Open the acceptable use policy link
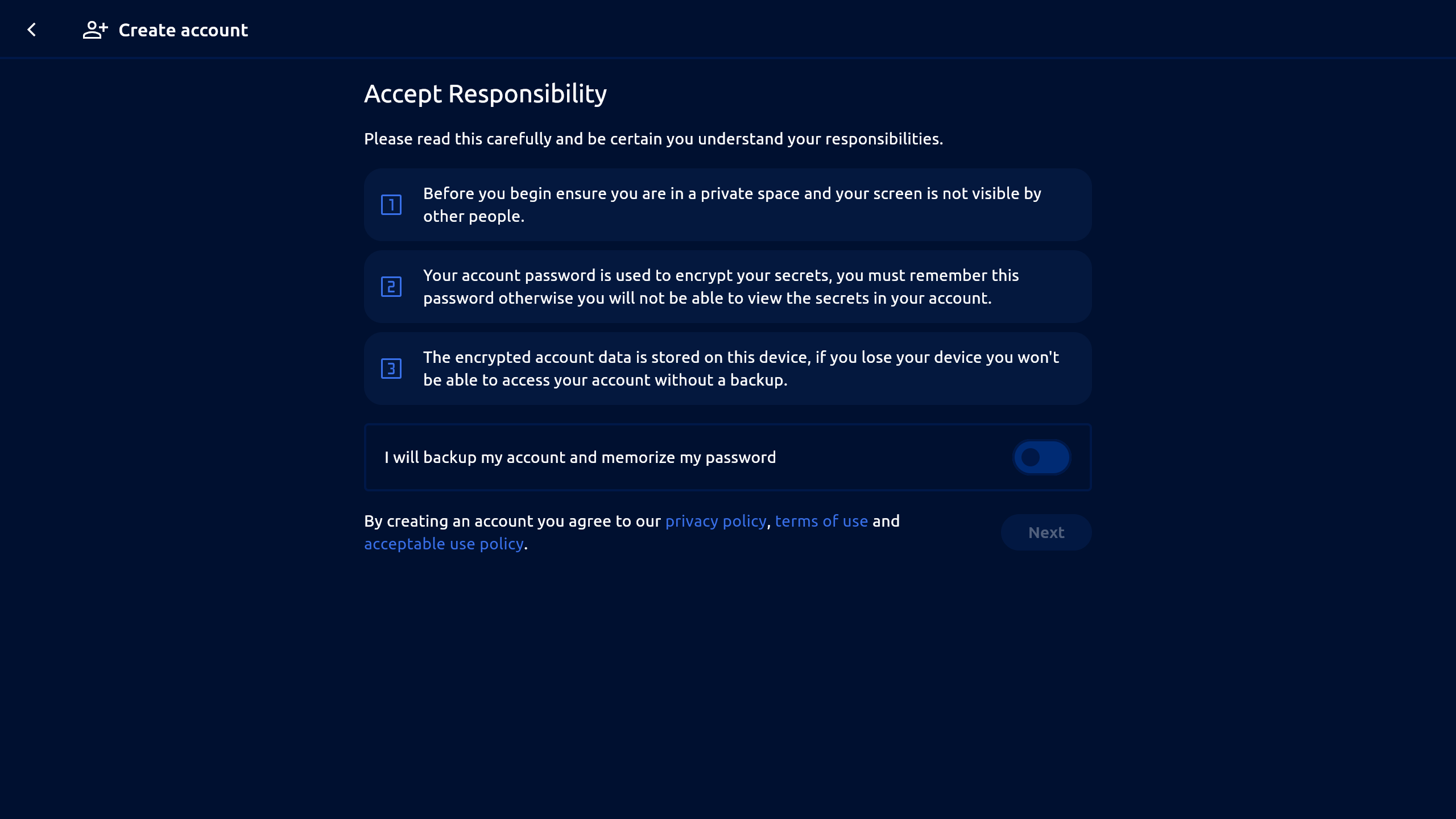 [444, 544]
